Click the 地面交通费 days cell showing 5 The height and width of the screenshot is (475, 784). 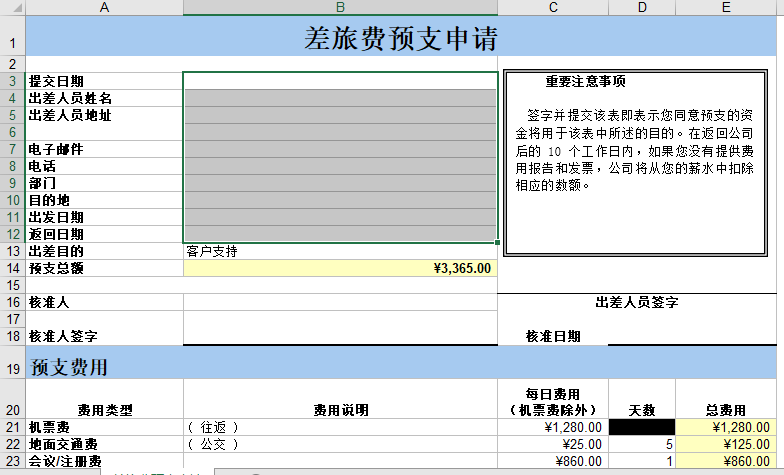642,444
